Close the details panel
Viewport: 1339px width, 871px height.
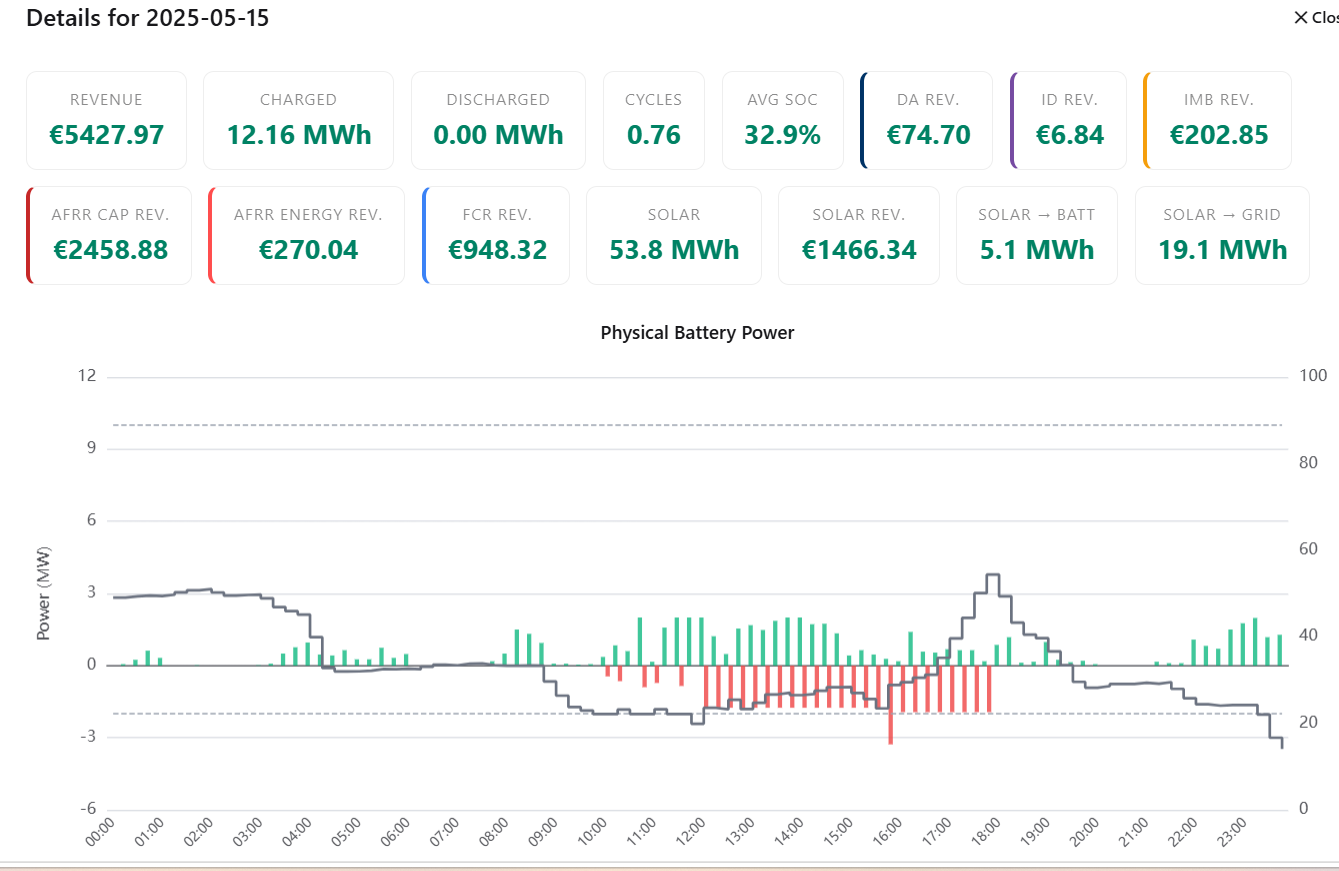click(x=1314, y=17)
